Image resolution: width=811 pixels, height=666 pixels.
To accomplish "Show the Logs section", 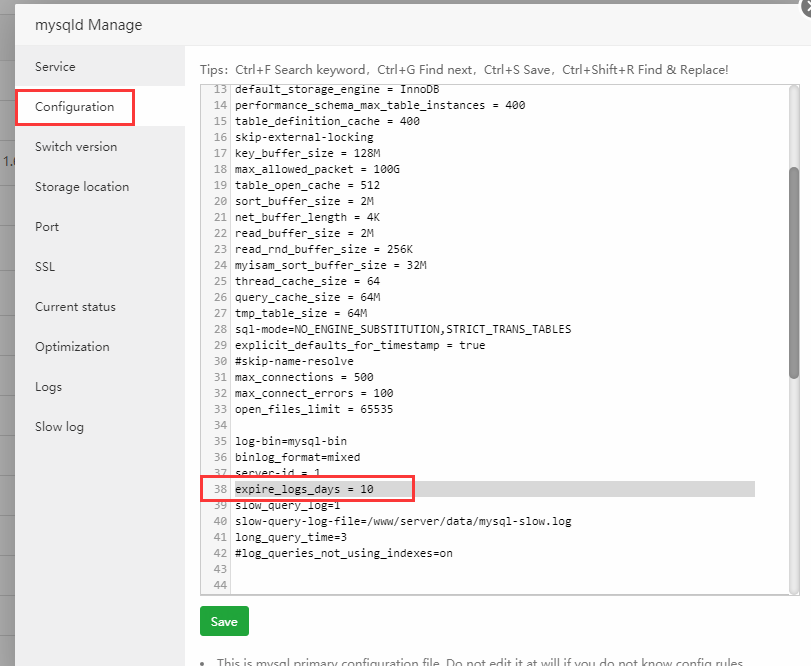I will 48,387.
